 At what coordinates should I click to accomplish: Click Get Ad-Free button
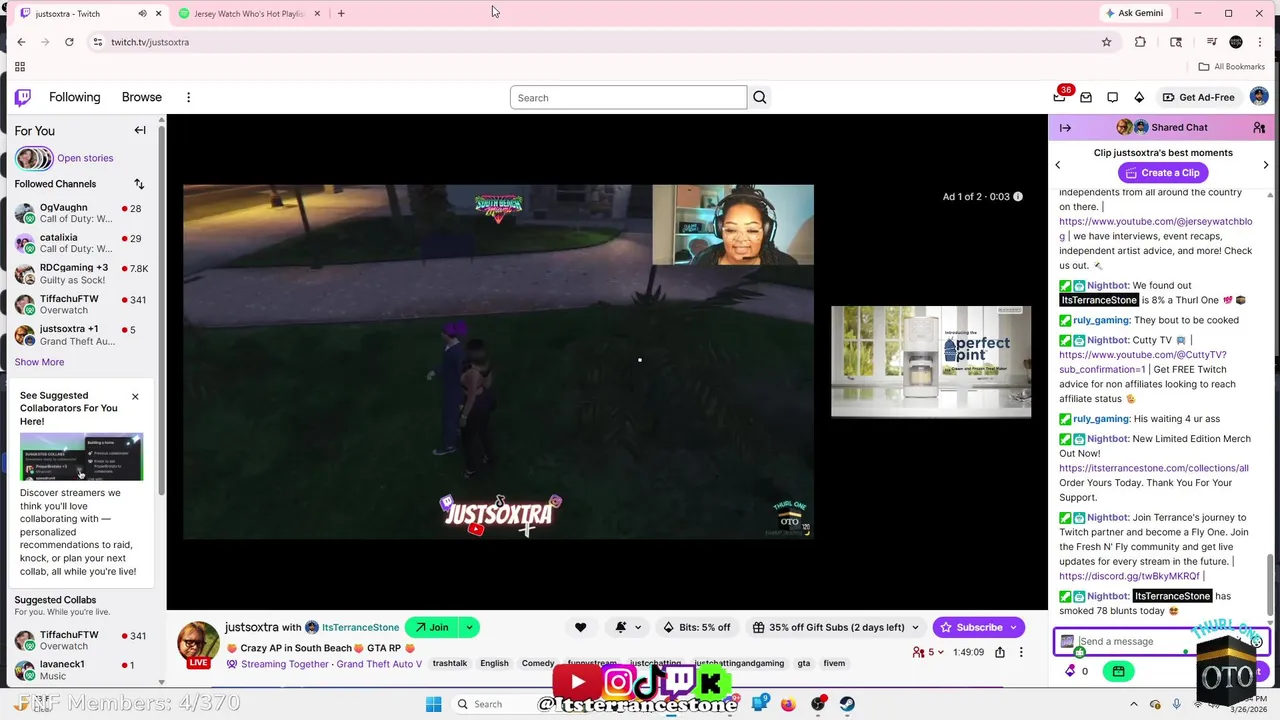click(x=1198, y=97)
